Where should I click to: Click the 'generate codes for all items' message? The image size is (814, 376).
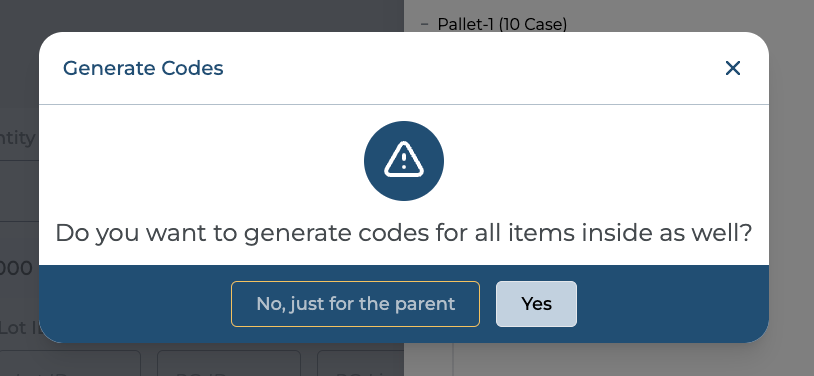click(x=403, y=233)
